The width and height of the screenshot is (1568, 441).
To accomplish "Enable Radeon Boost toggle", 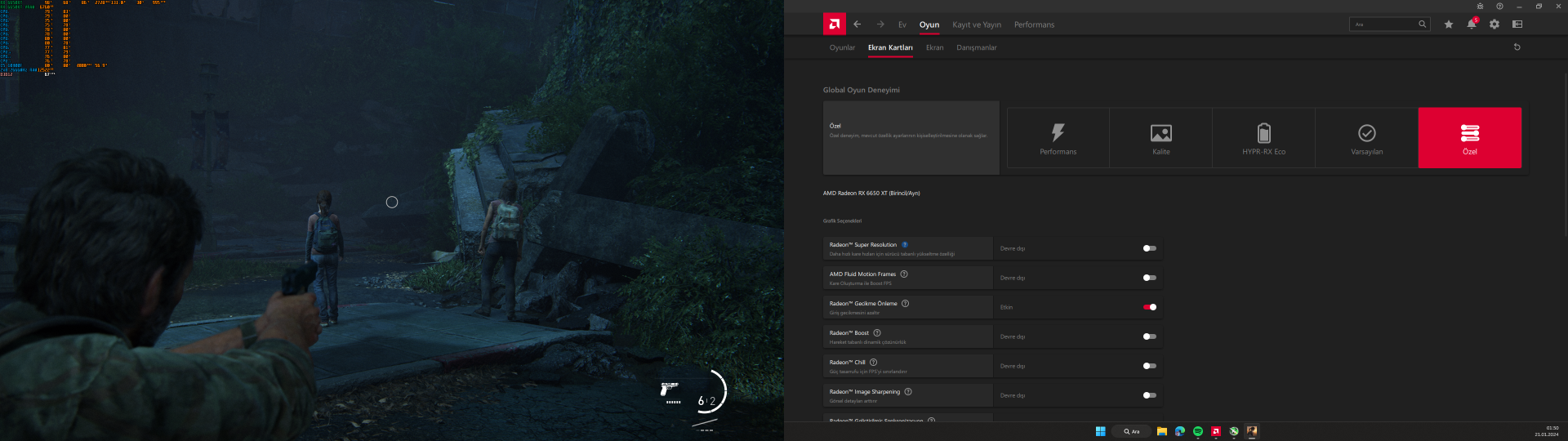I will pyautogui.click(x=1150, y=336).
